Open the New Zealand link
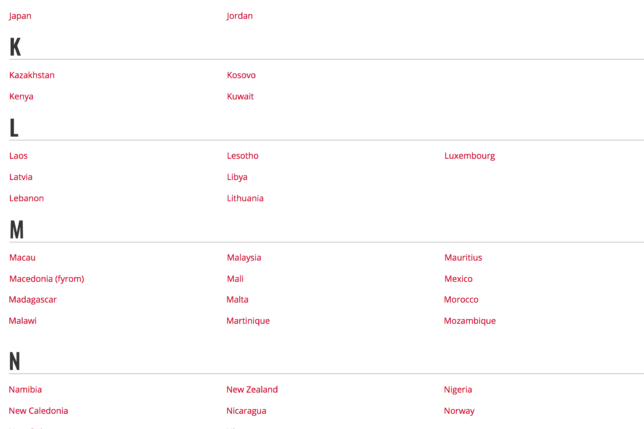Viewport: 644px width, 429px height. [x=252, y=390]
